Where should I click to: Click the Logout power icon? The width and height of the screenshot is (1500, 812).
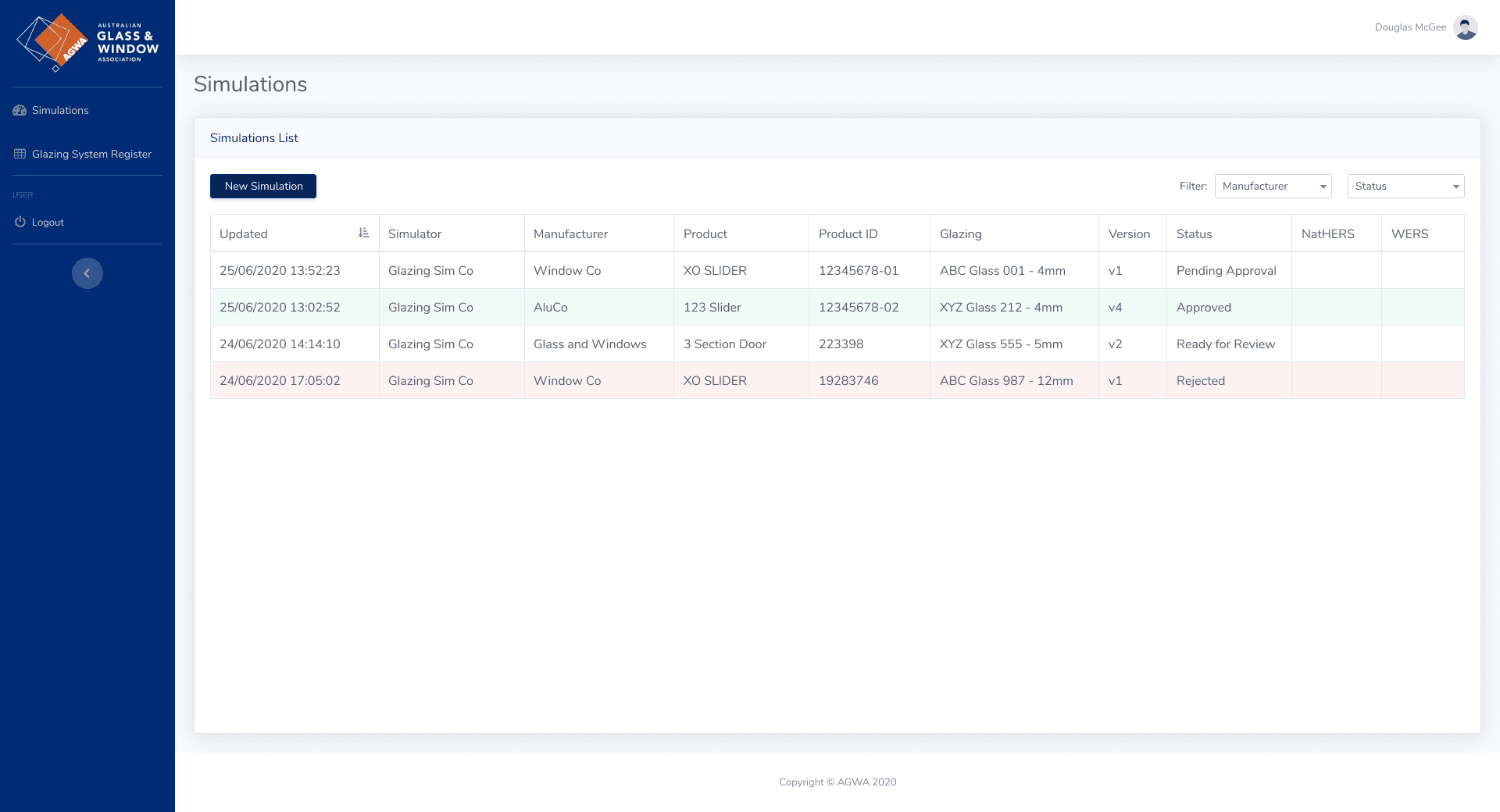(20, 222)
